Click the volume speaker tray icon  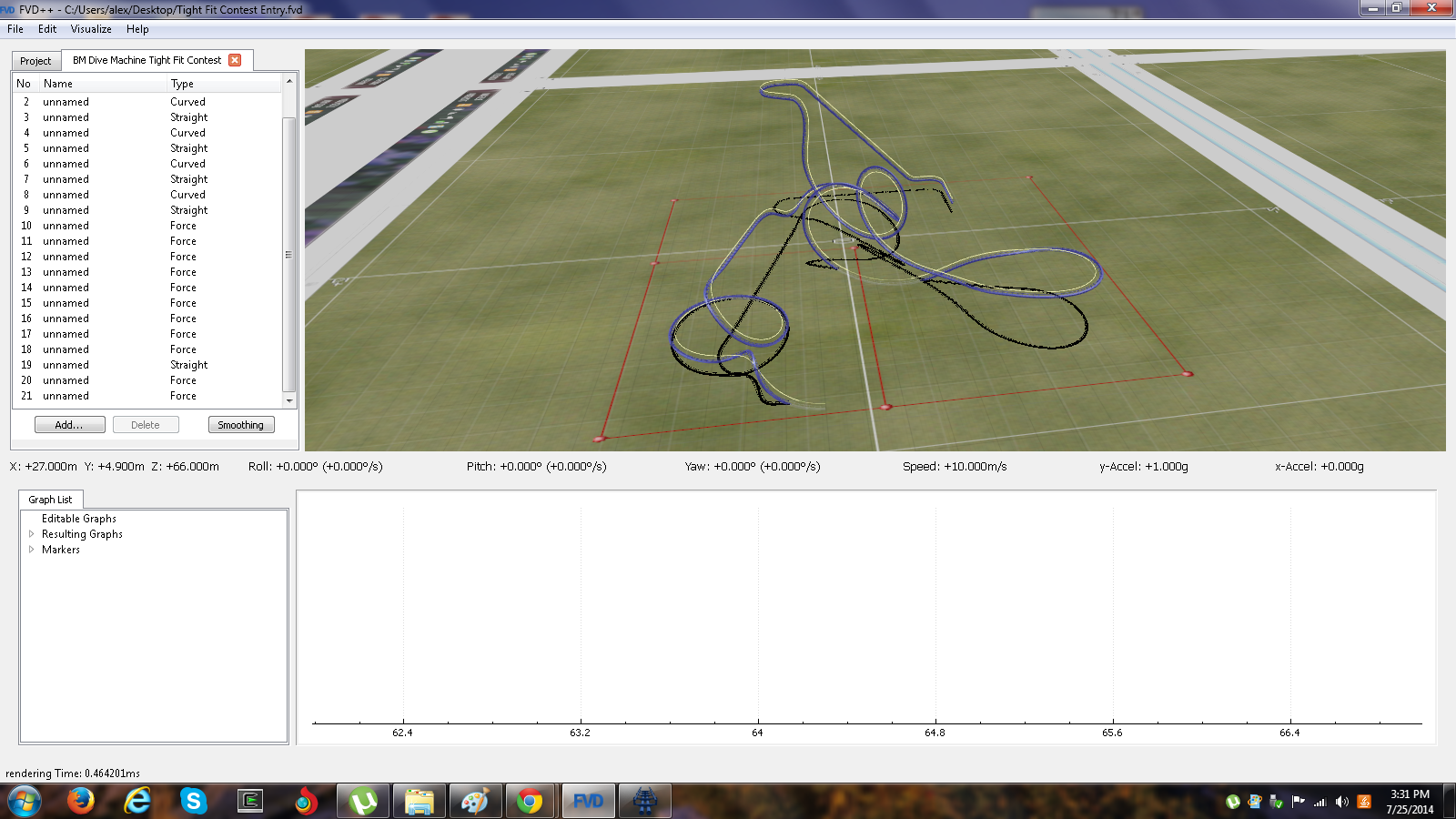tap(1341, 802)
